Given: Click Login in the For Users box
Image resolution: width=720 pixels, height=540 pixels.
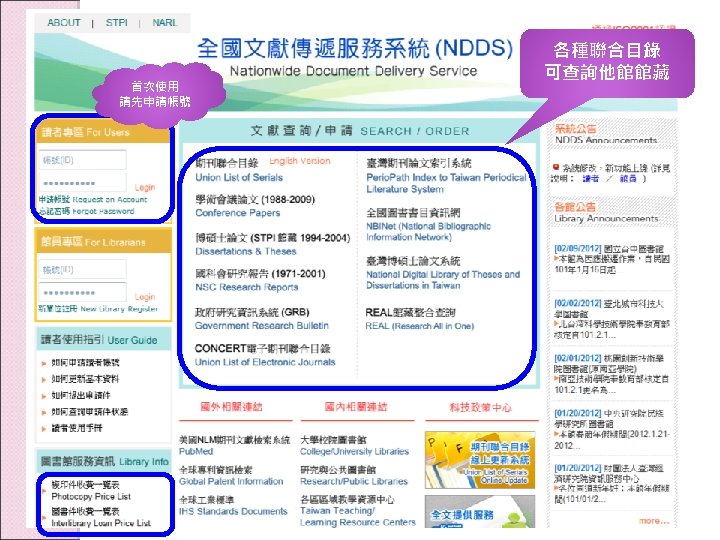Looking at the screenshot, I should [x=145, y=187].
